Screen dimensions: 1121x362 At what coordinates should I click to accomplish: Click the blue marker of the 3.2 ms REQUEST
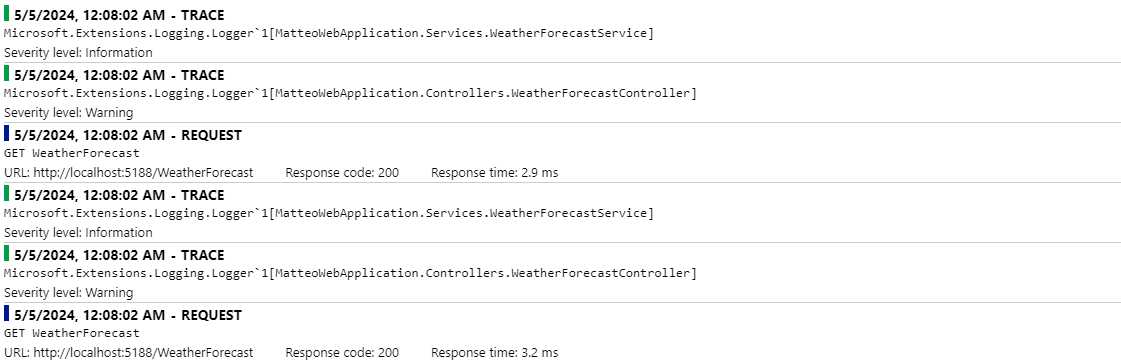click(x=6, y=313)
